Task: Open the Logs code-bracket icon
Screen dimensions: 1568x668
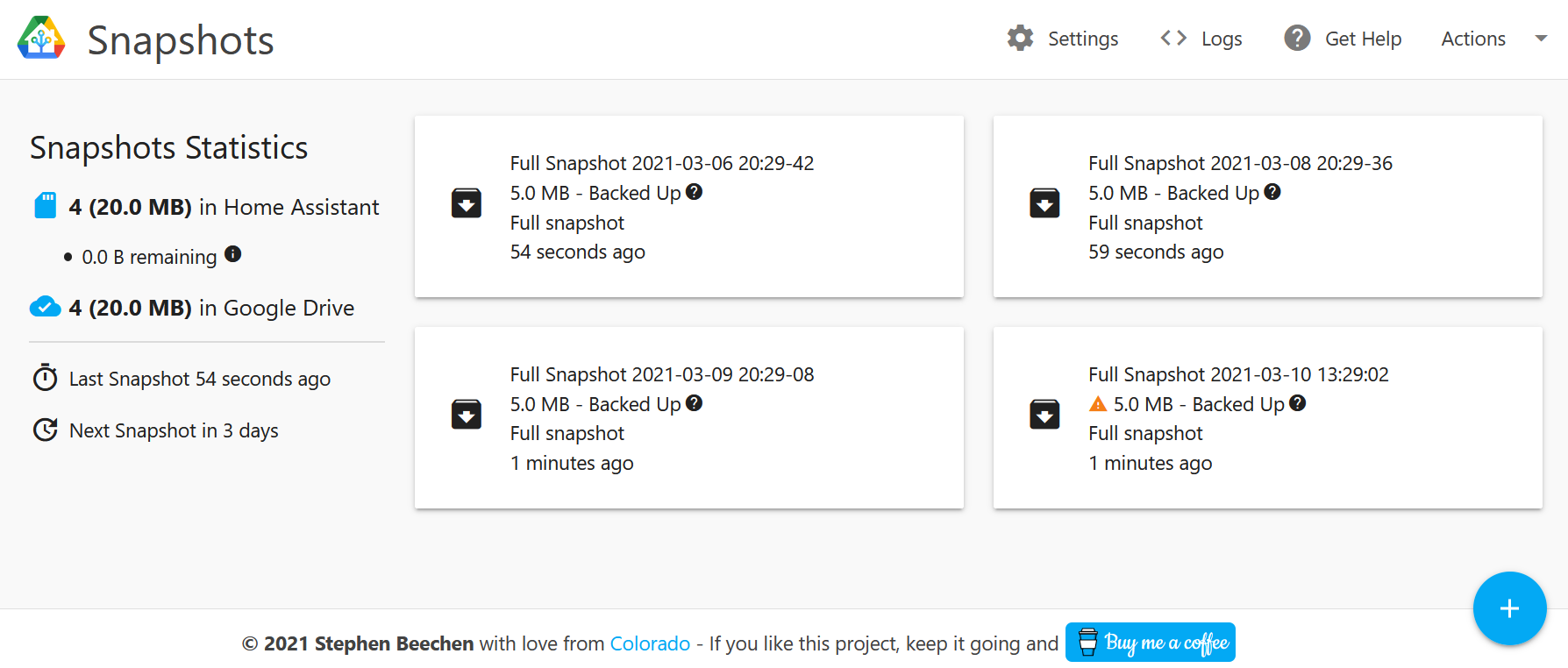Action: (1173, 39)
